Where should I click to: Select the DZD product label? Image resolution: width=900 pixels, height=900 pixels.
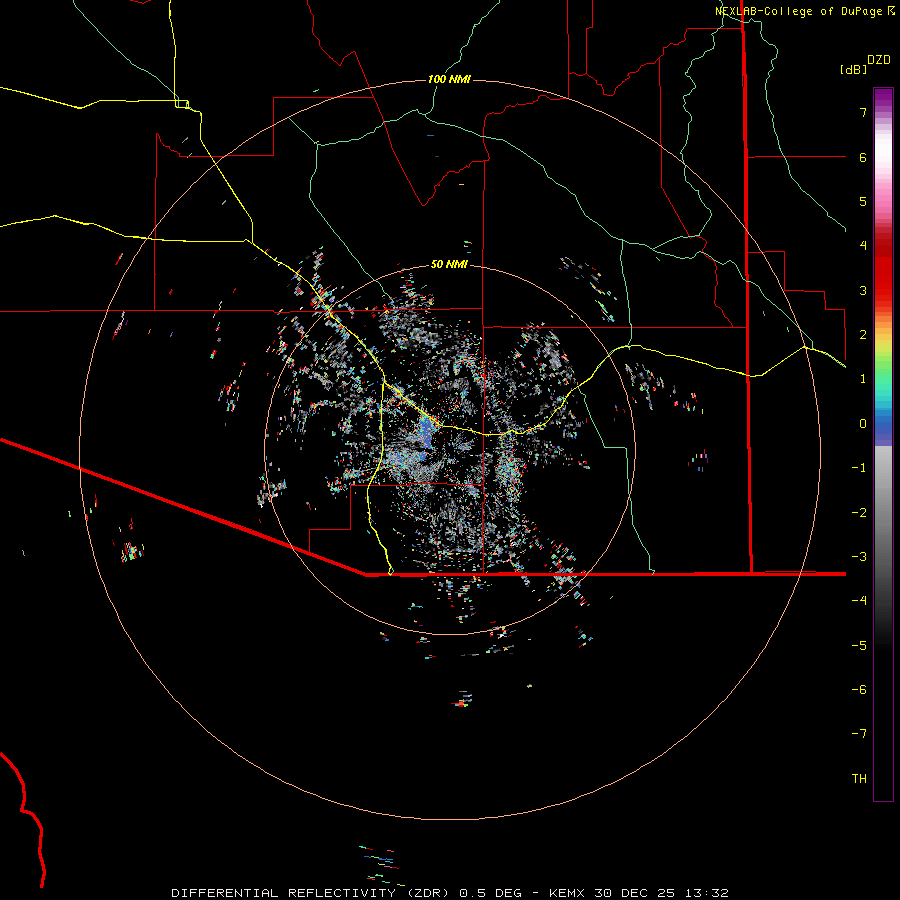pyautogui.click(x=878, y=60)
